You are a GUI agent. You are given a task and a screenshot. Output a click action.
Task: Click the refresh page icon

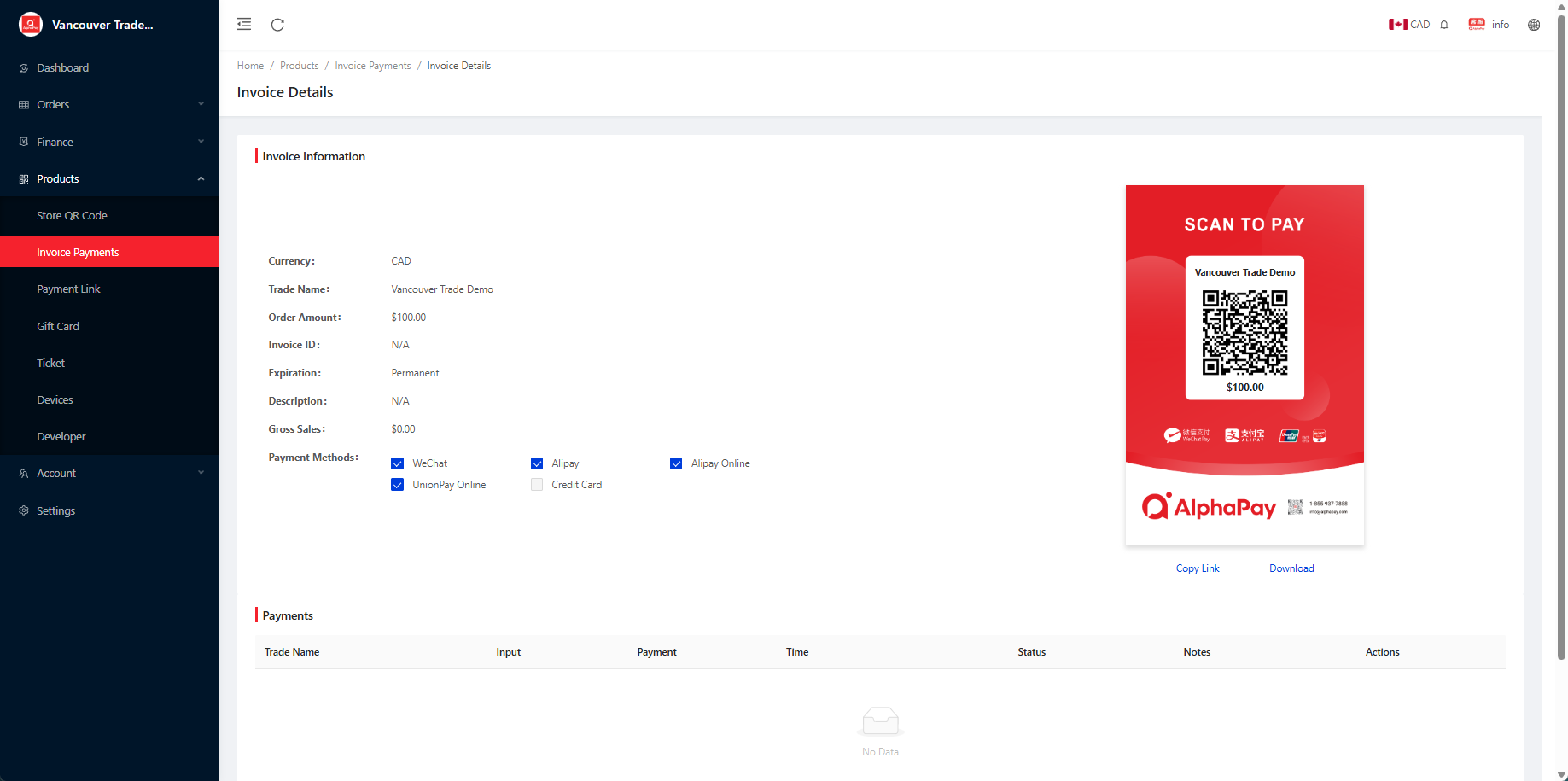coord(277,25)
